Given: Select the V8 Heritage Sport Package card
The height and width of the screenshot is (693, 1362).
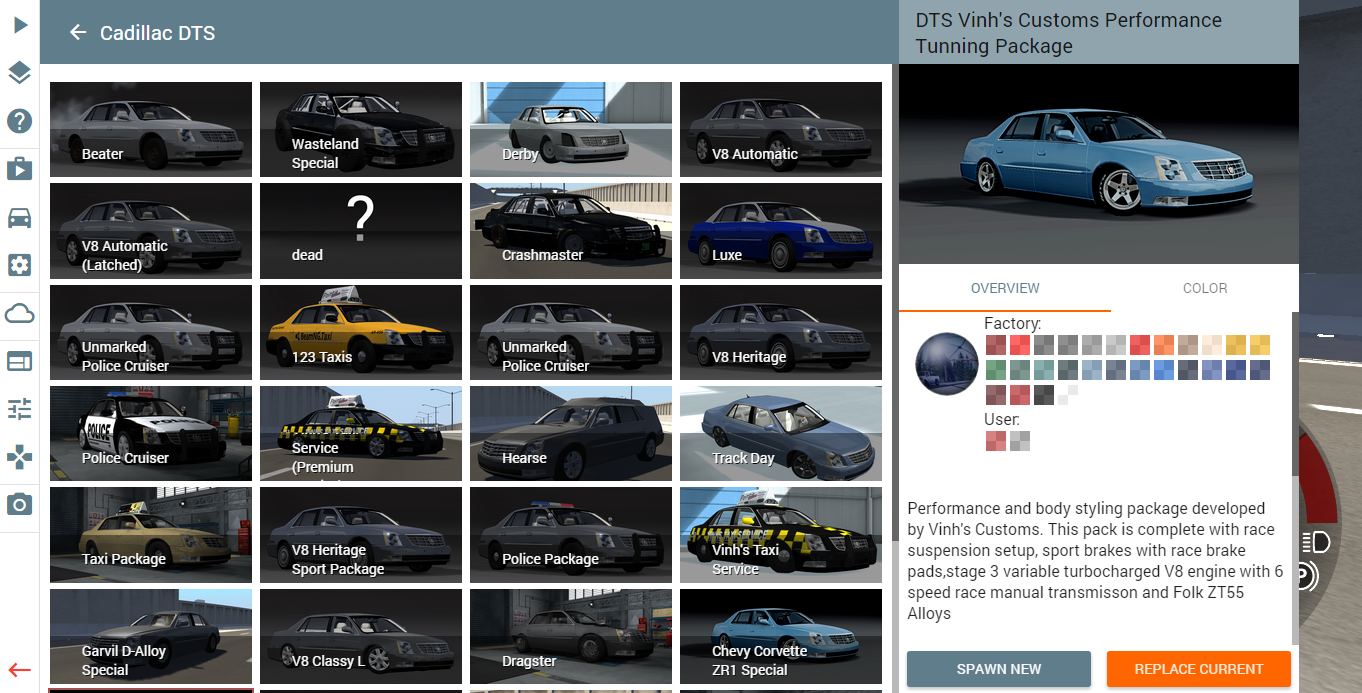Looking at the screenshot, I should pos(361,535).
